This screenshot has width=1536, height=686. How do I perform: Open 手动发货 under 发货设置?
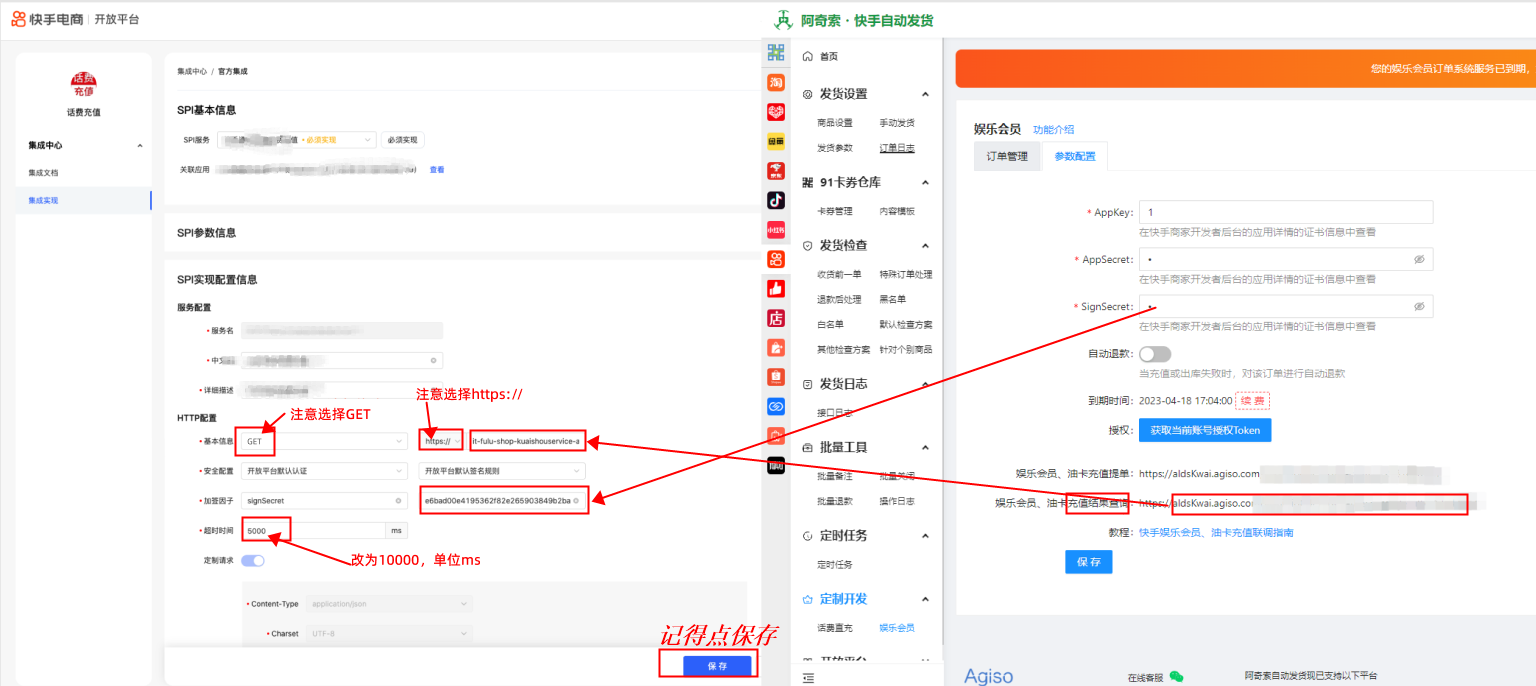click(897, 123)
